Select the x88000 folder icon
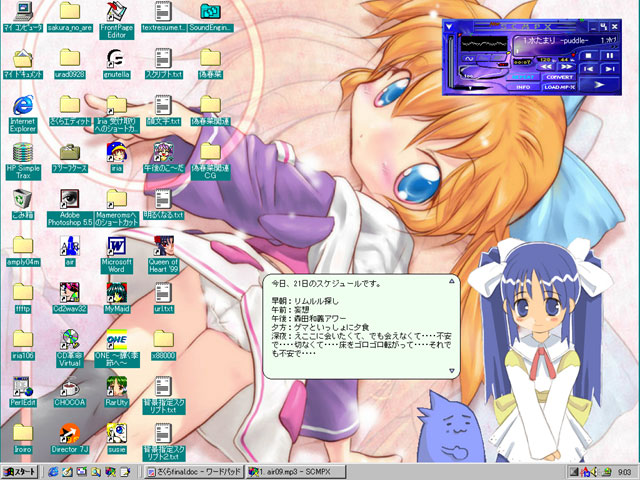 164,345
